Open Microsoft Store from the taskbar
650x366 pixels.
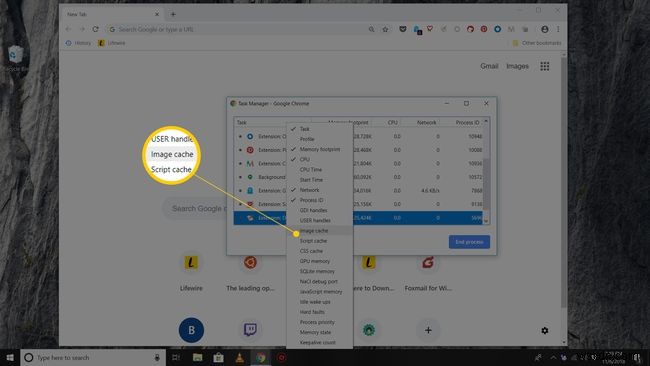coord(218,357)
